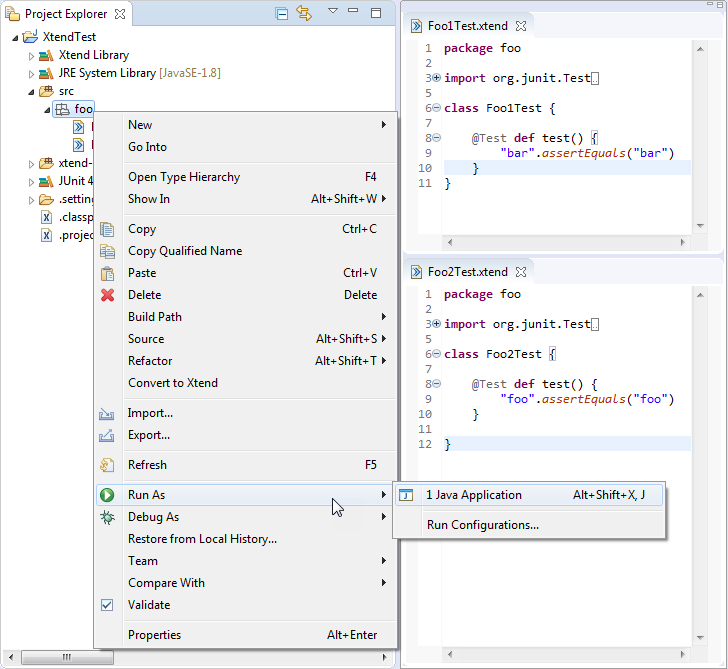This screenshot has width=728, height=669.
Task: Click the JUnit 4 library icon
Action: coord(46,182)
